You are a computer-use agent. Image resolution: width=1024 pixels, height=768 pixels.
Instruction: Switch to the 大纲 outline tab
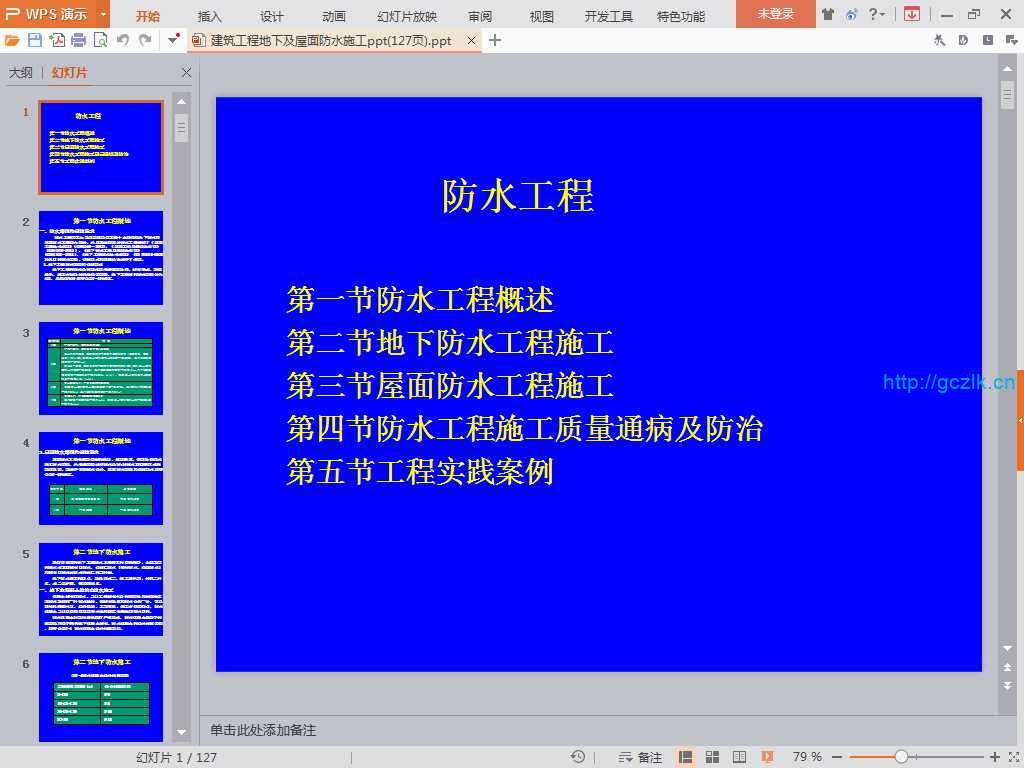20,73
